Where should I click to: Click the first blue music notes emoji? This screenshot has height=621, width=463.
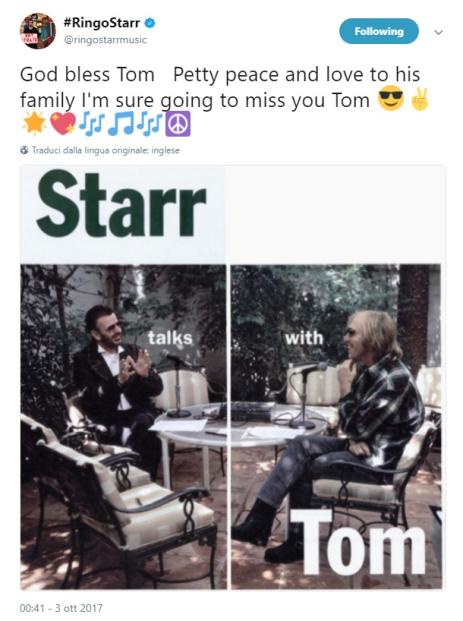point(91,124)
